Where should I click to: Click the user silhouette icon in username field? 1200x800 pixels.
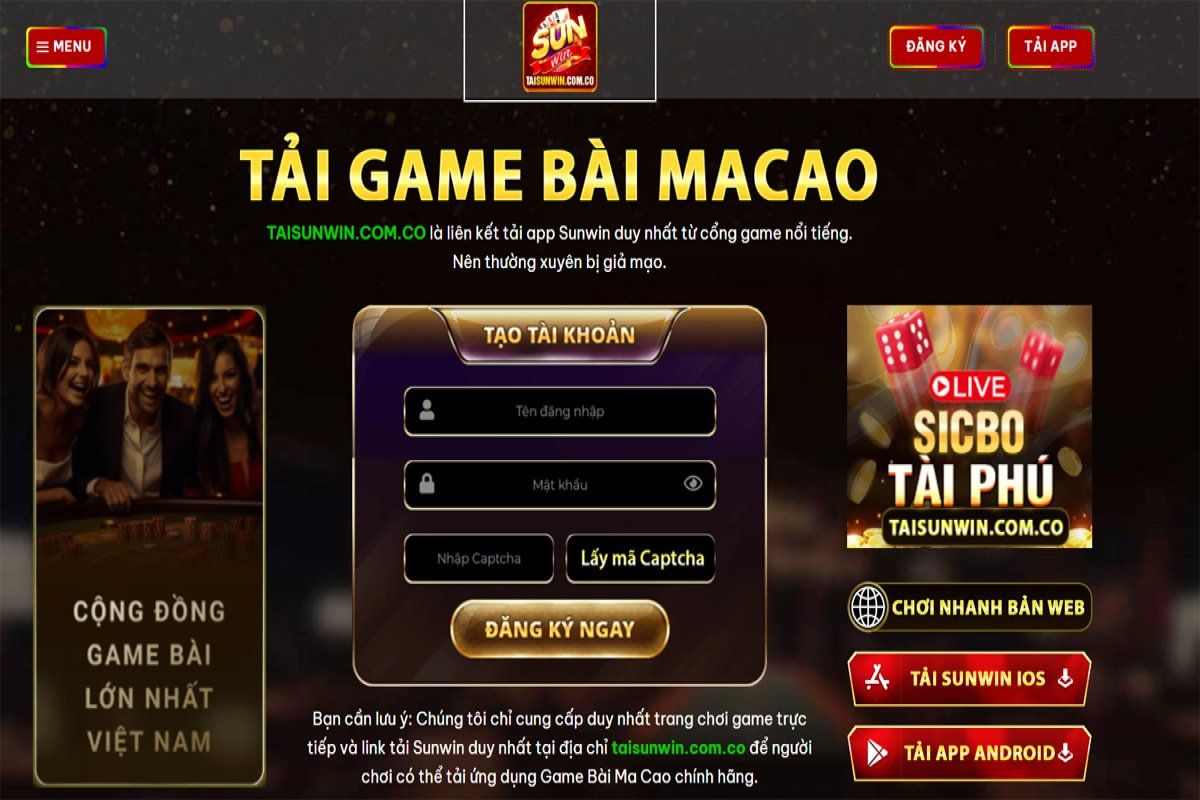click(427, 411)
